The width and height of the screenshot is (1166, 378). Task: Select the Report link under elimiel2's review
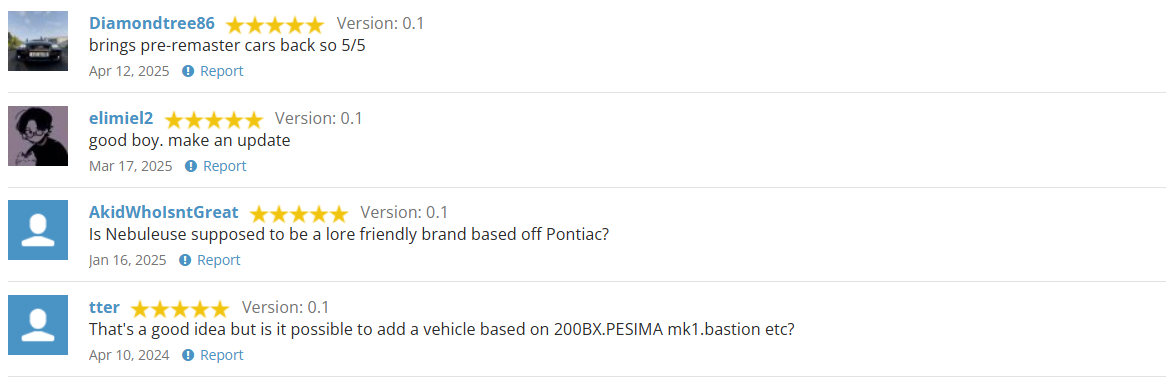[x=225, y=166]
